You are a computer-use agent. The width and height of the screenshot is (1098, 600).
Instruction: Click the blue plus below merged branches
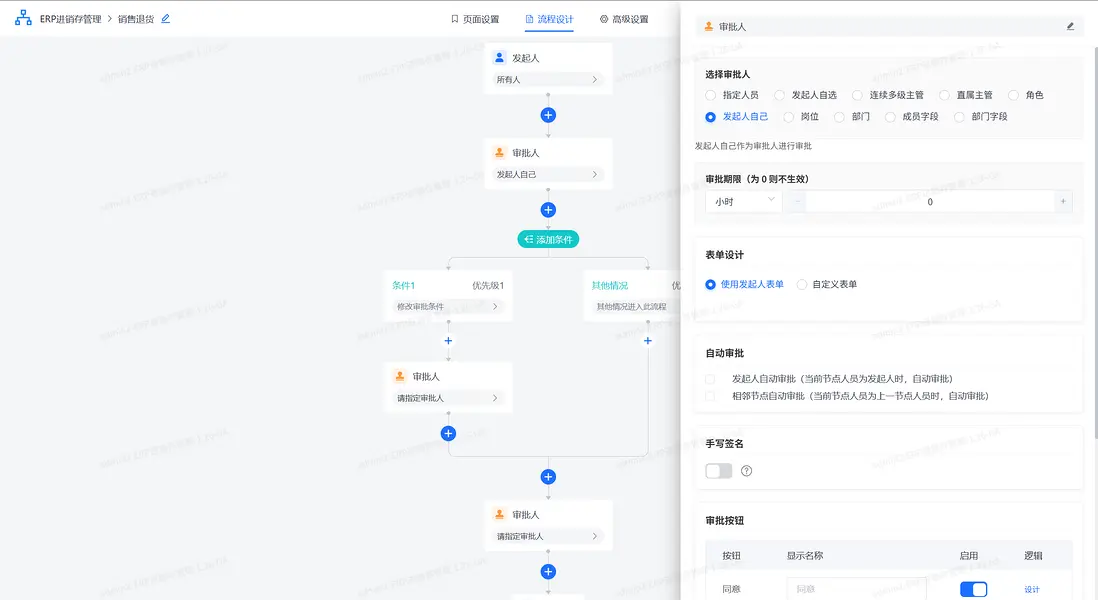click(x=548, y=477)
